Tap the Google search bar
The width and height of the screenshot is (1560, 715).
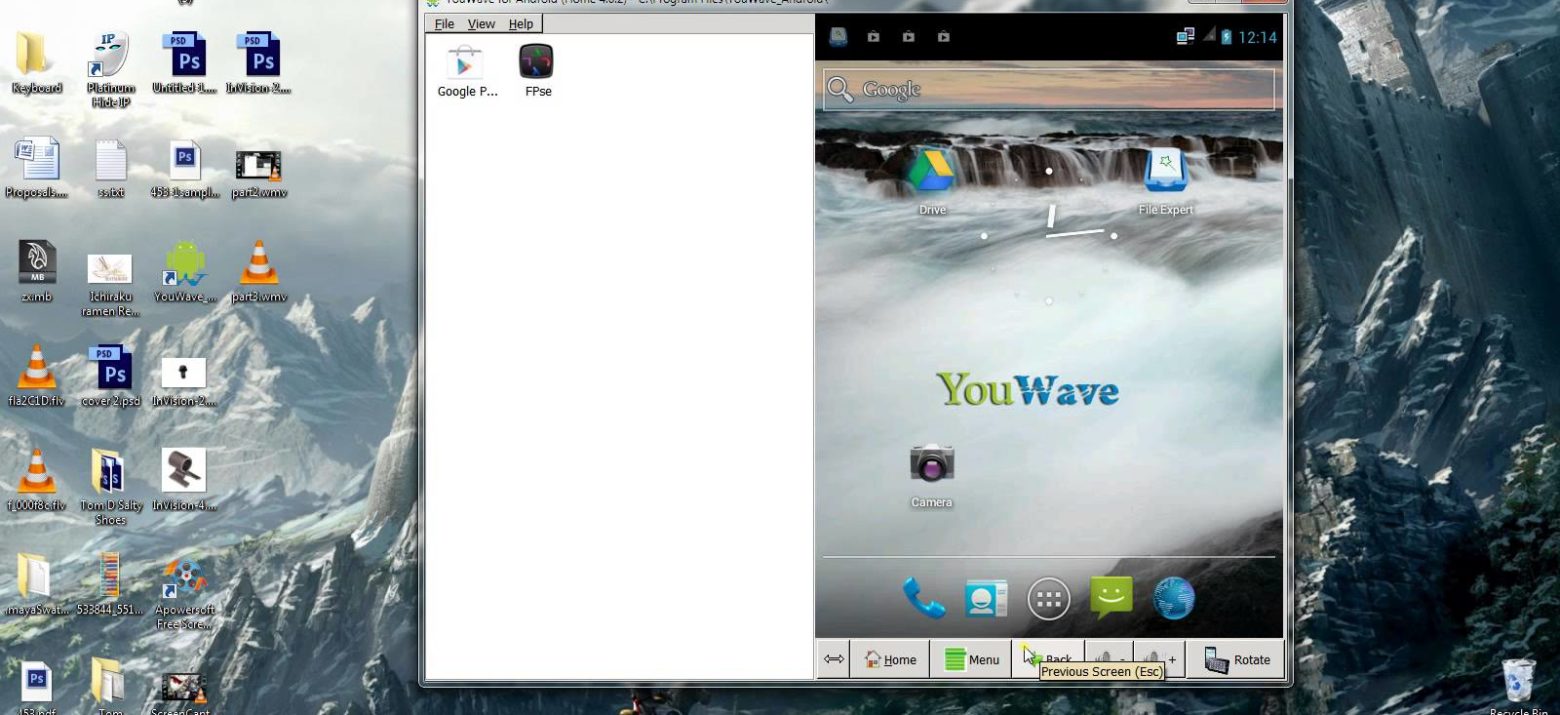pyautogui.click(x=1048, y=90)
